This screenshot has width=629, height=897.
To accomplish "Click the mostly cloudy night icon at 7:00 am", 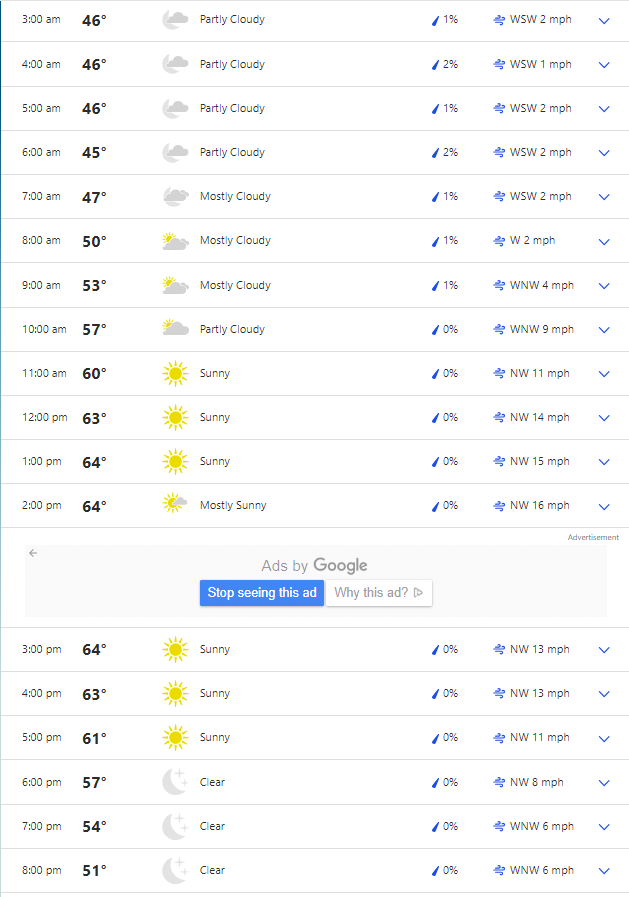I will 175,196.
